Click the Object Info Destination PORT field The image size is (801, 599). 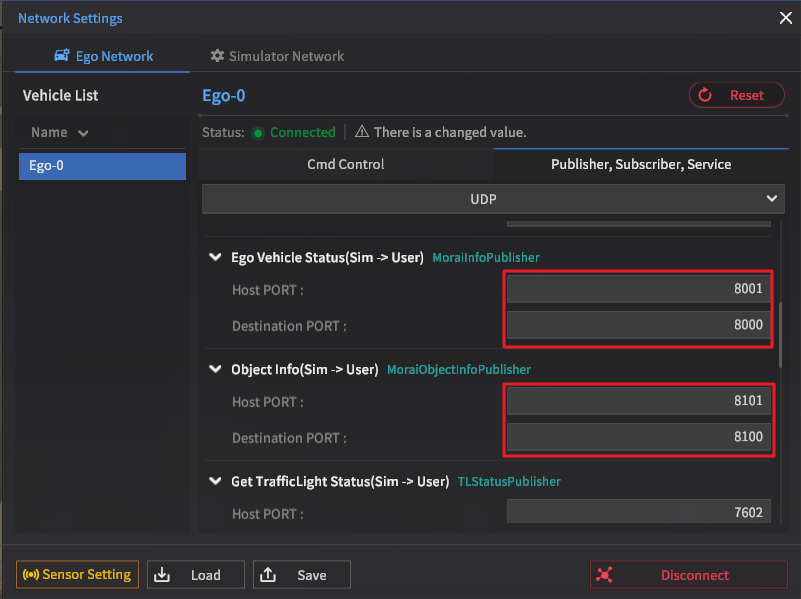(x=638, y=437)
